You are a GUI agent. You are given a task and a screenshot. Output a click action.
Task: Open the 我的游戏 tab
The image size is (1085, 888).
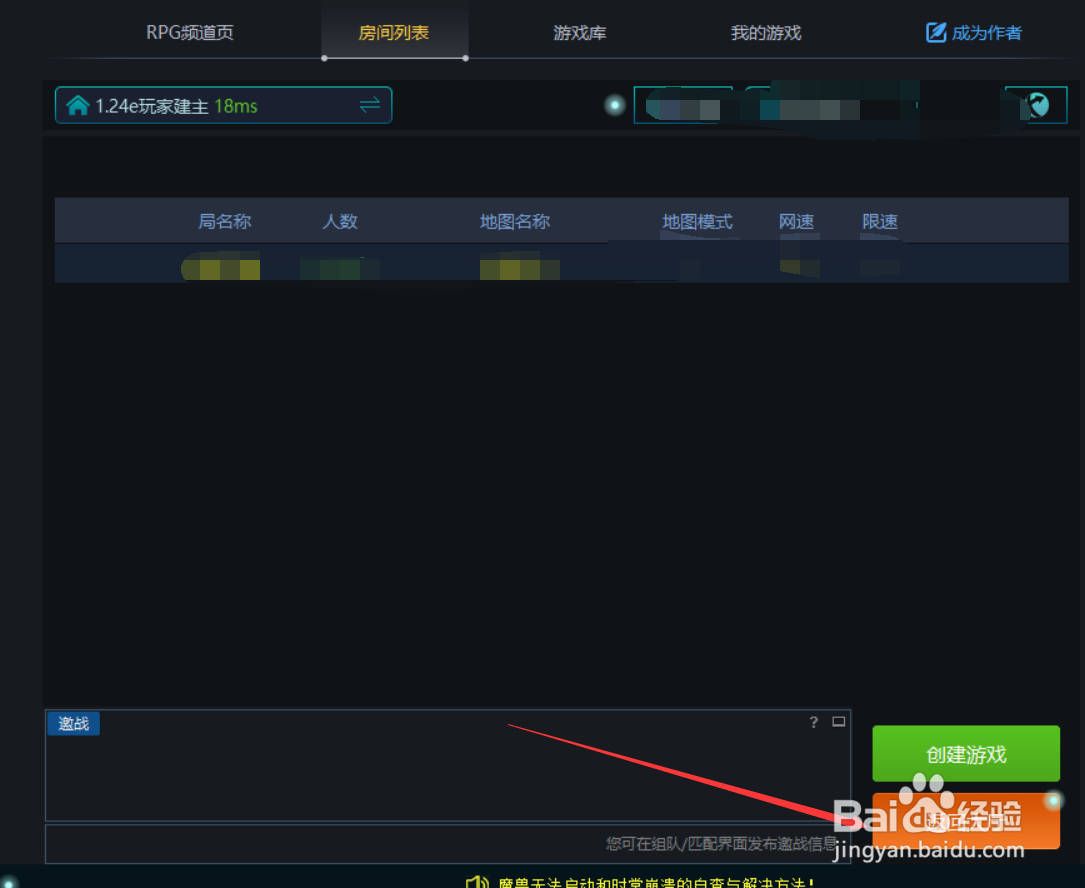[x=766, y=33]
